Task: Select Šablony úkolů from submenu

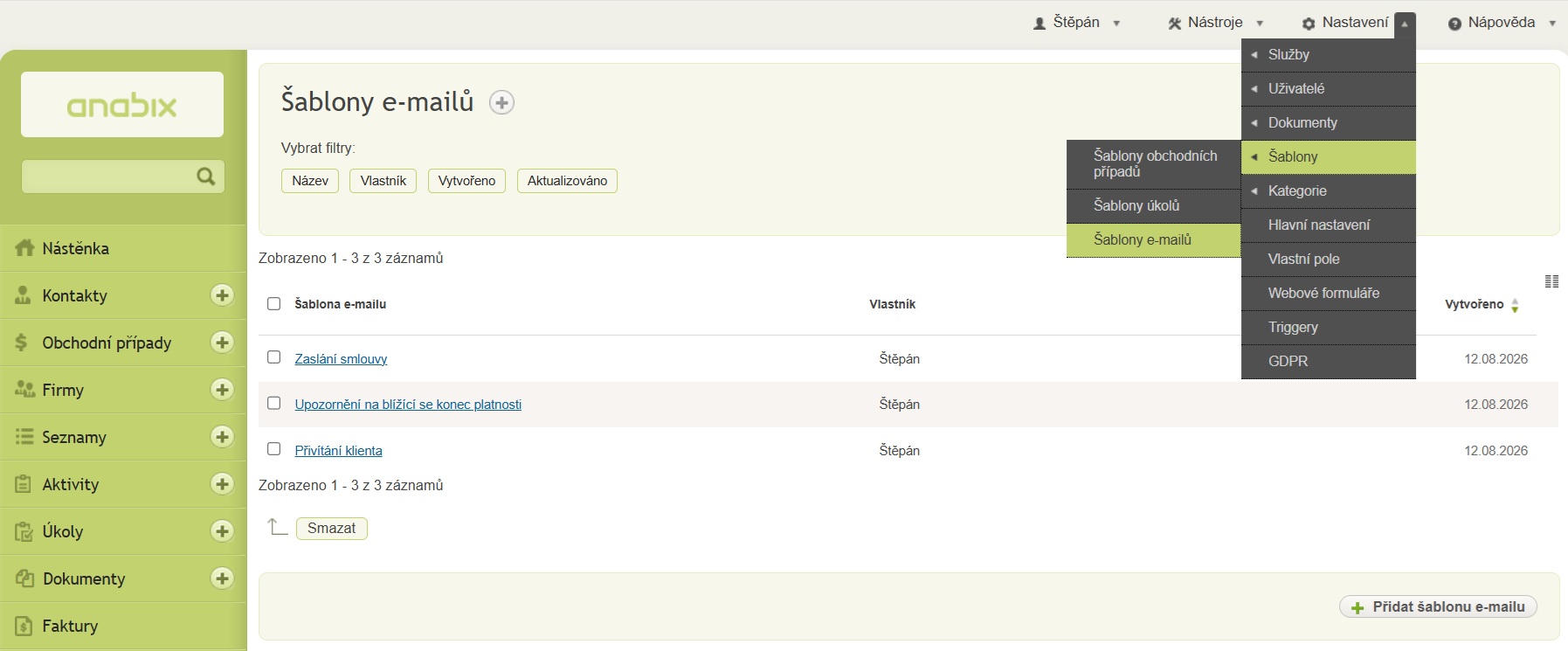Action: click(1154, 206)
